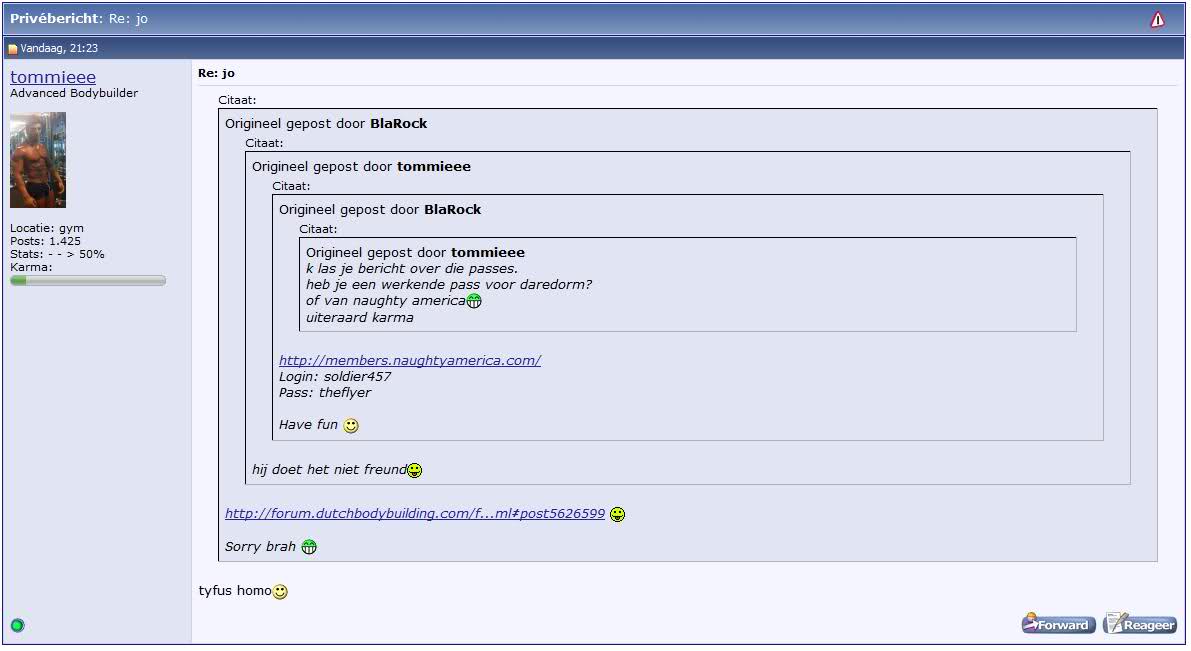Click the smiley ending the final reply line
The width and height of the screenshot is (1191, 651).
[x=281, y=592]
